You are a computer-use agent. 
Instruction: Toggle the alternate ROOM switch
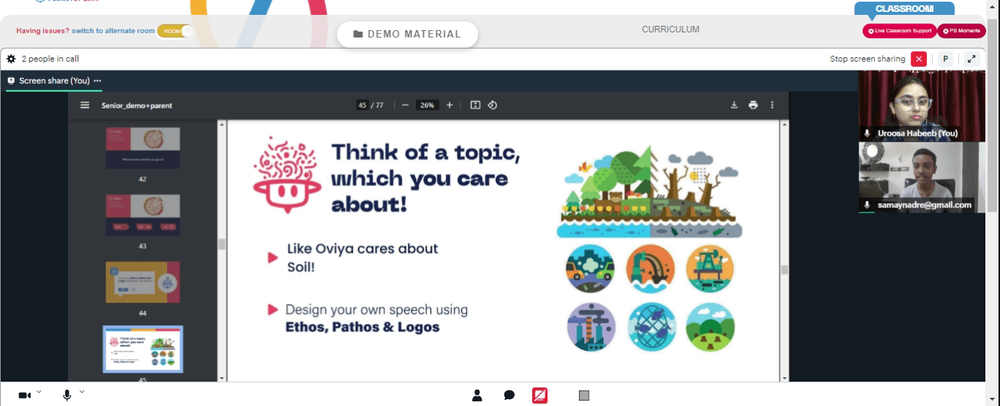(175, 31)
